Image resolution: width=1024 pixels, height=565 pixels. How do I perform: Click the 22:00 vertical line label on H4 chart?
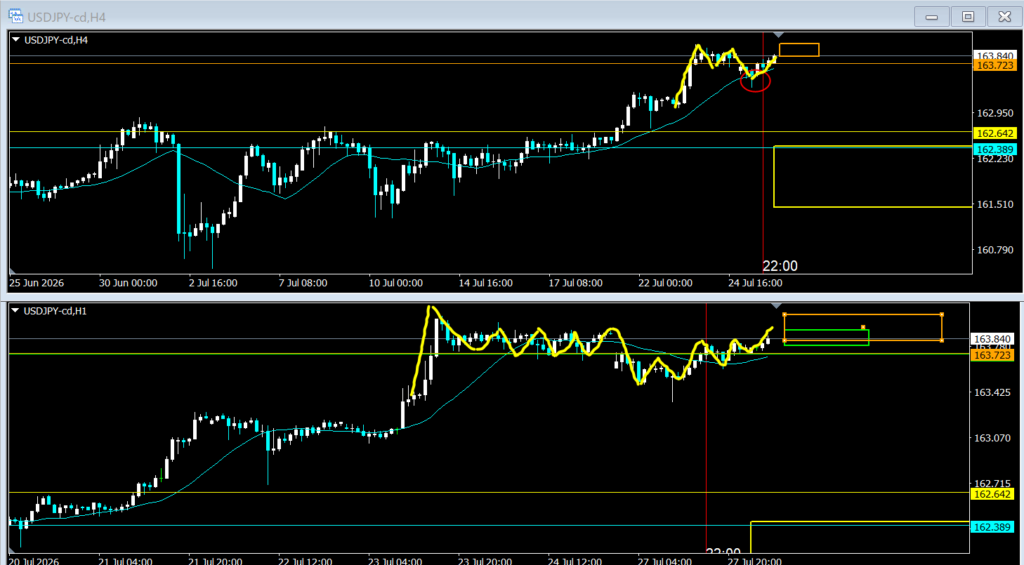pos(780,266)
